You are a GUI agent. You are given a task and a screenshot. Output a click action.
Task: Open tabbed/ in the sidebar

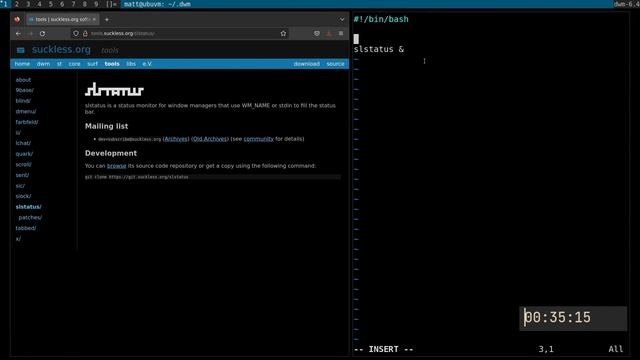coord(26,228)
